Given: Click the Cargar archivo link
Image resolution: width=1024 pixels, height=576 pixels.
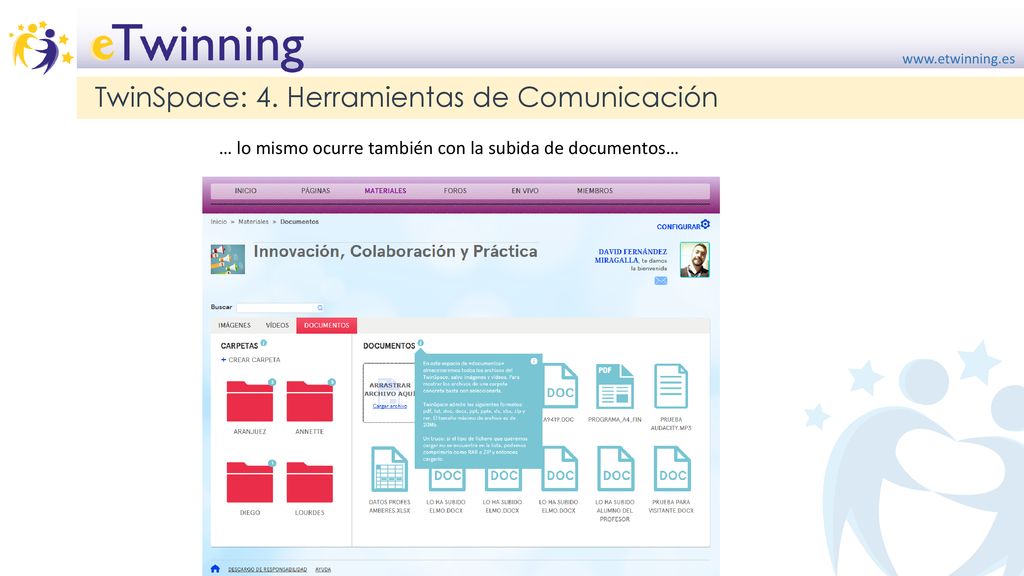Looking at the screenshot, I should [x=390, y=406].
